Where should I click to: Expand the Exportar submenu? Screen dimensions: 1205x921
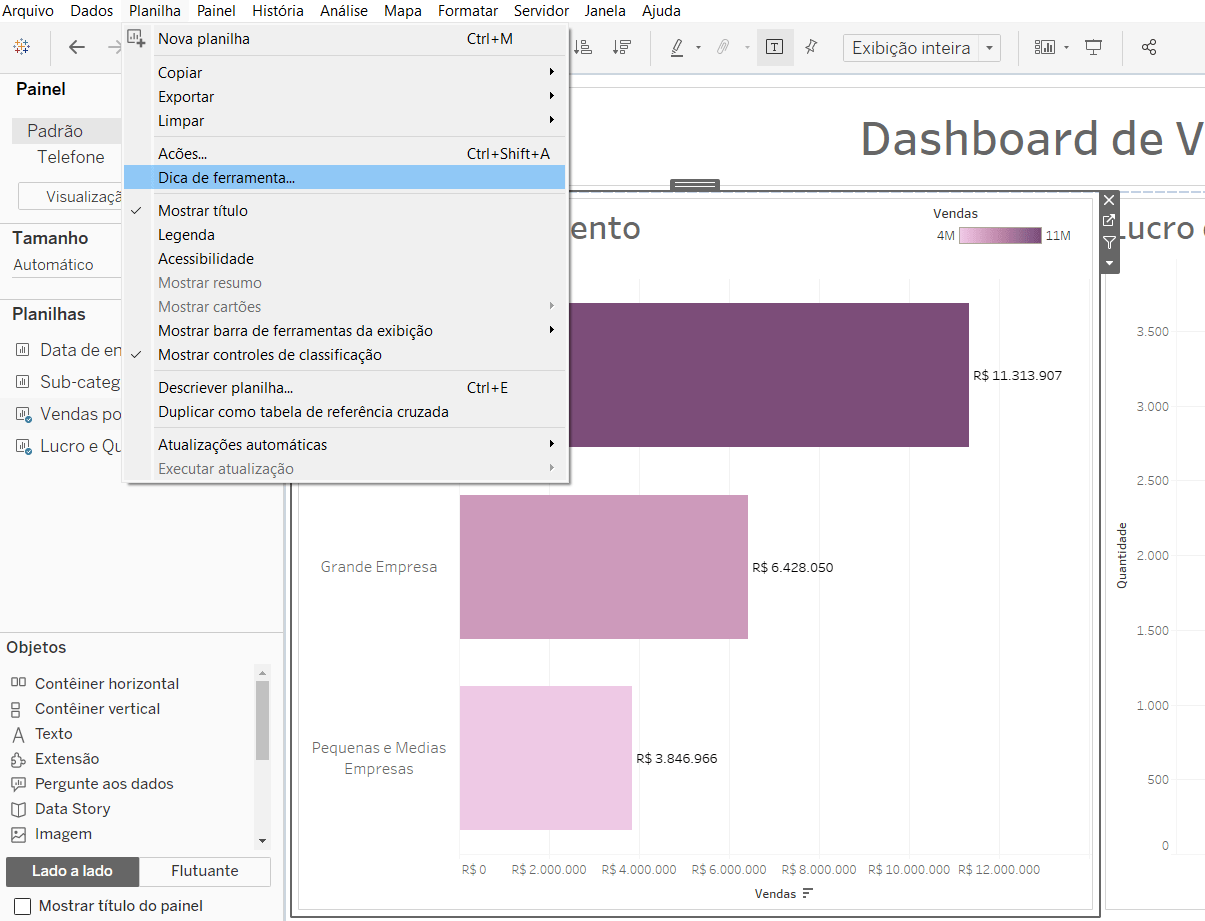click(x=346, y=97)
